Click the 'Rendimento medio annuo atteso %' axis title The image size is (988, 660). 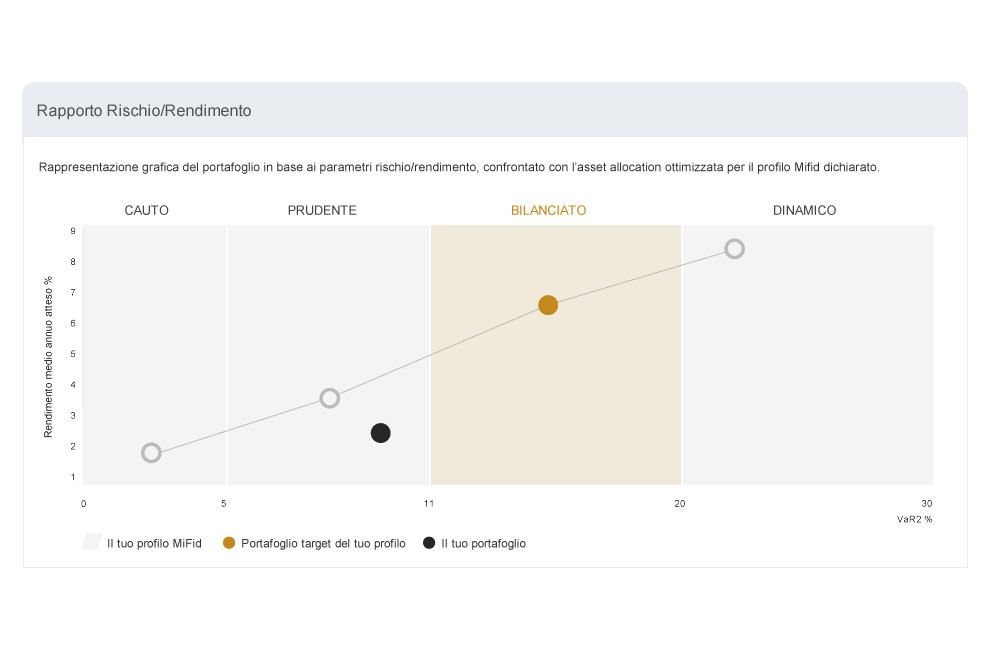(49, 357)
